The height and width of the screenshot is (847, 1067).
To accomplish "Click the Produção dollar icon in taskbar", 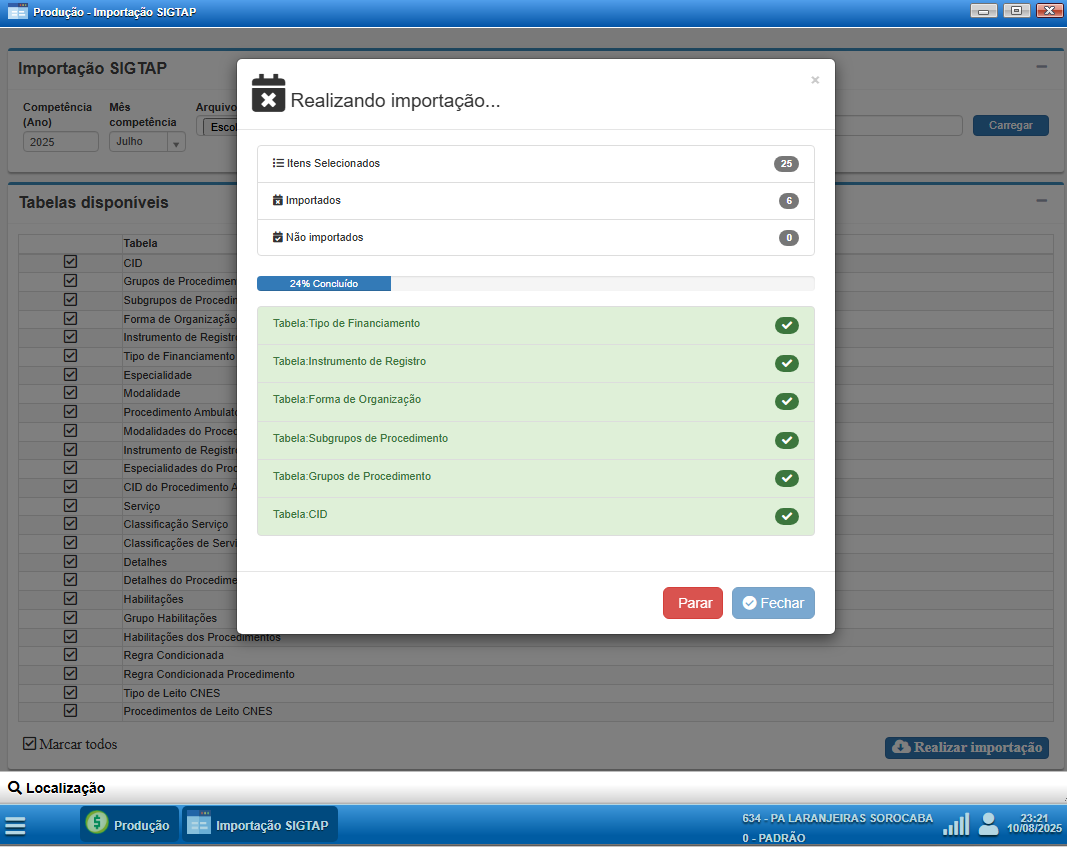I will coord(97,825).
